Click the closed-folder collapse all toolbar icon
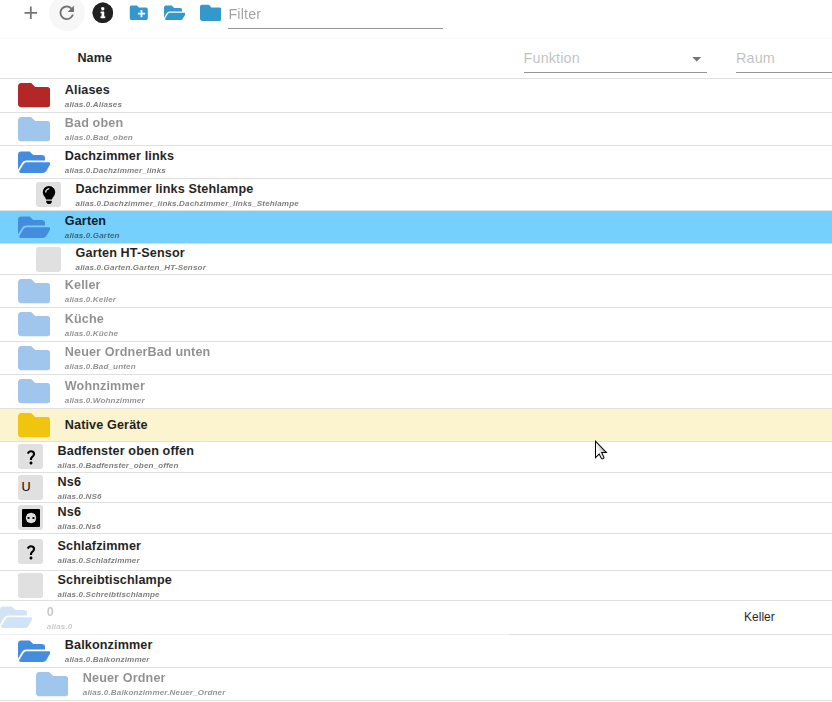Screen dimensions: 832x702 click(210, 13)
